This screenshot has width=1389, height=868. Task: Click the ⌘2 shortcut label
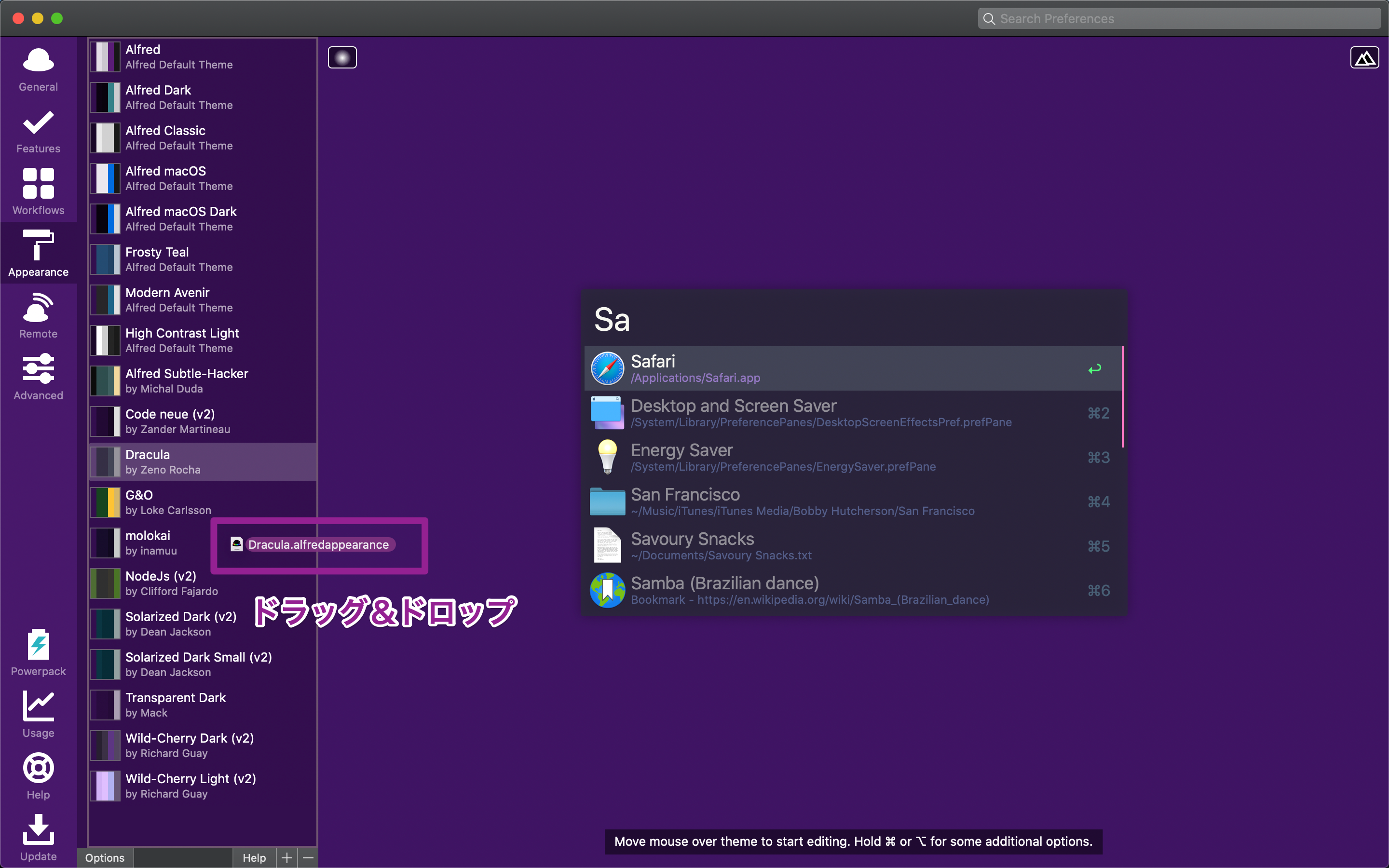click(1099, 413)
